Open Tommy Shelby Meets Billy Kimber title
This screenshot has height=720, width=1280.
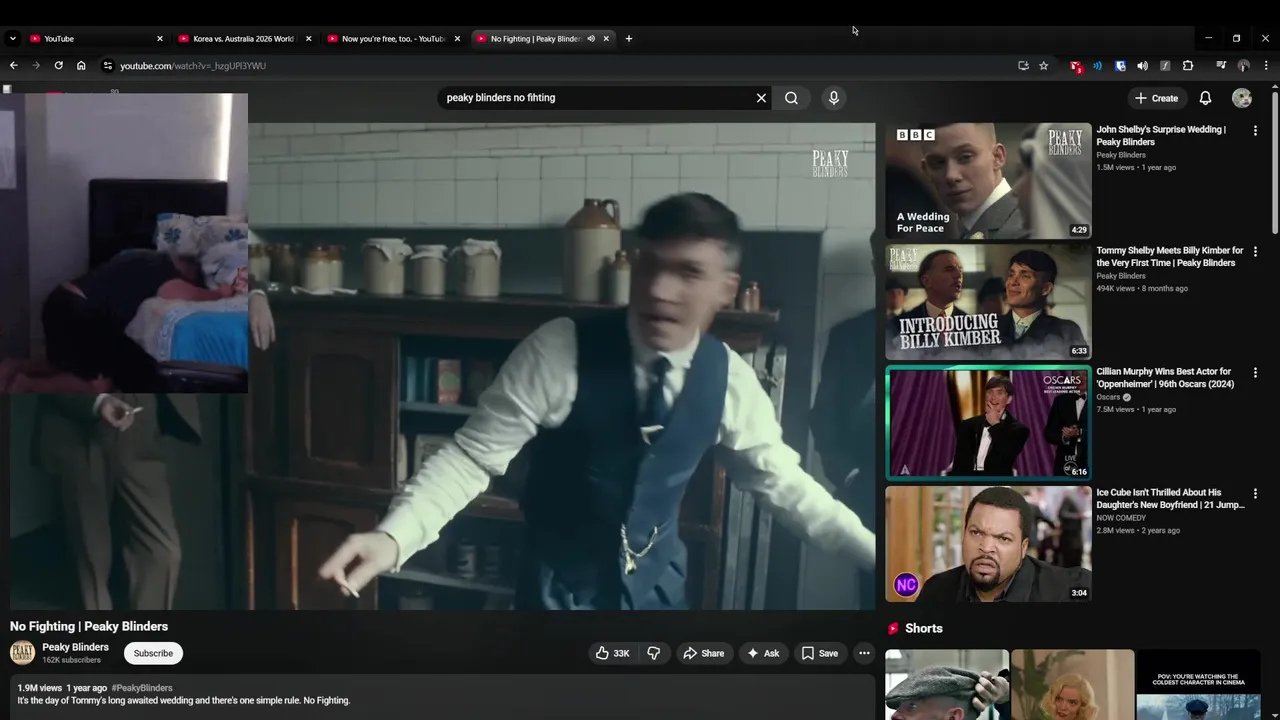click(1169, 256)
